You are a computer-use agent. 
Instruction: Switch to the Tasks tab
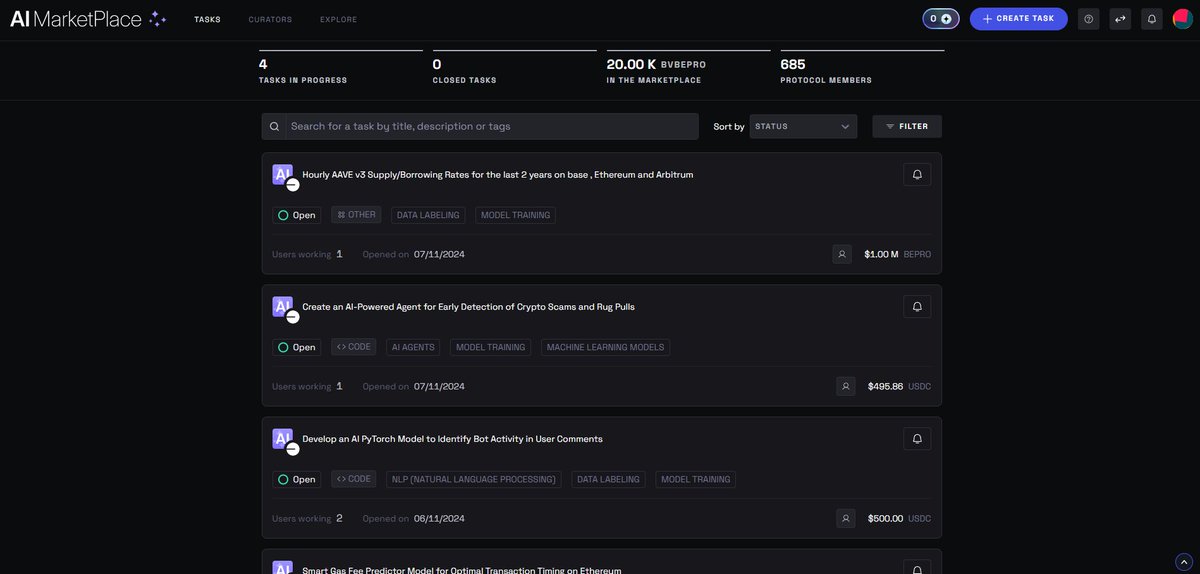tap(207, 19)
